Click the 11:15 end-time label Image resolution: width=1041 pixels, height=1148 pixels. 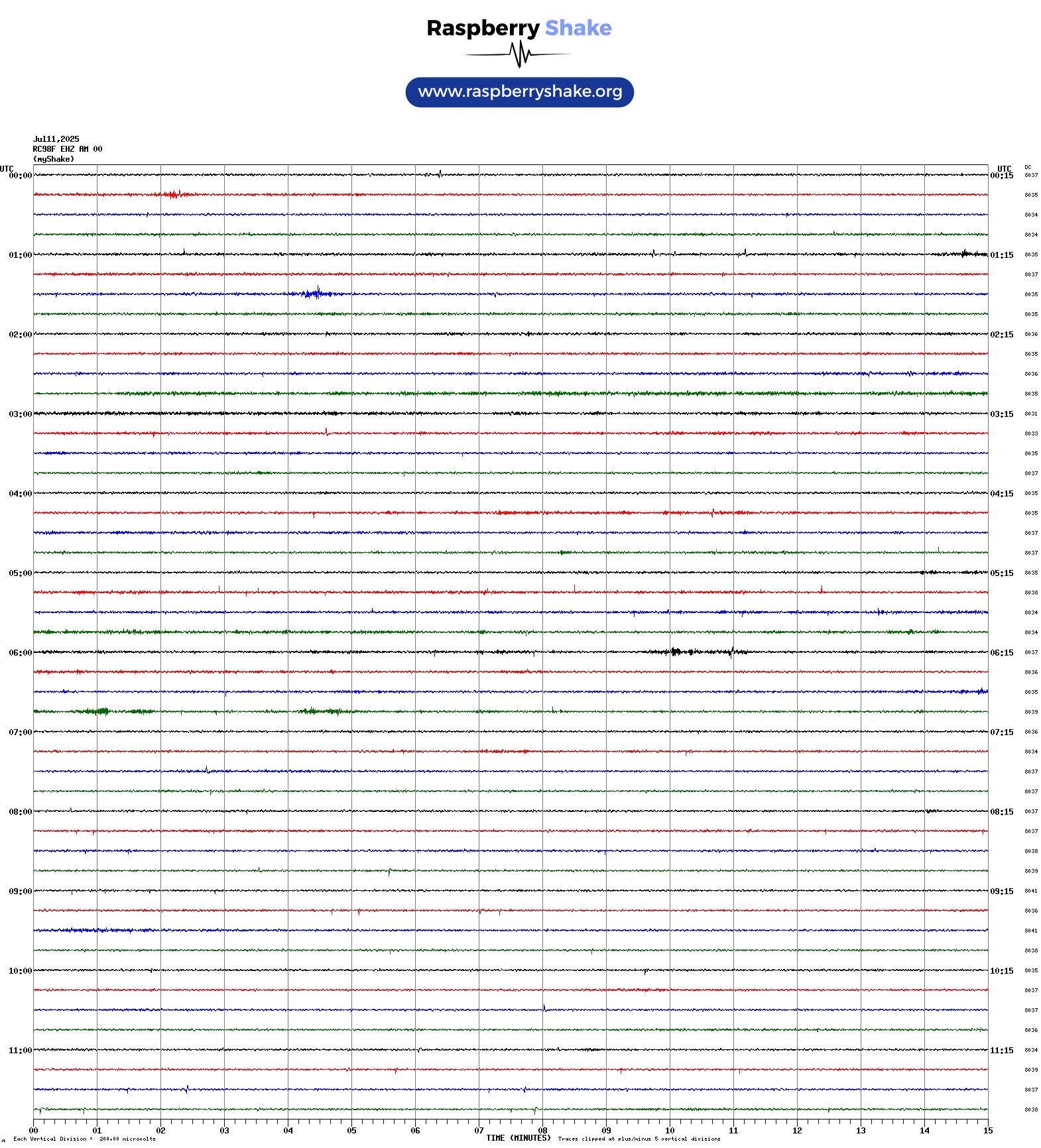coord(1002,1051)
